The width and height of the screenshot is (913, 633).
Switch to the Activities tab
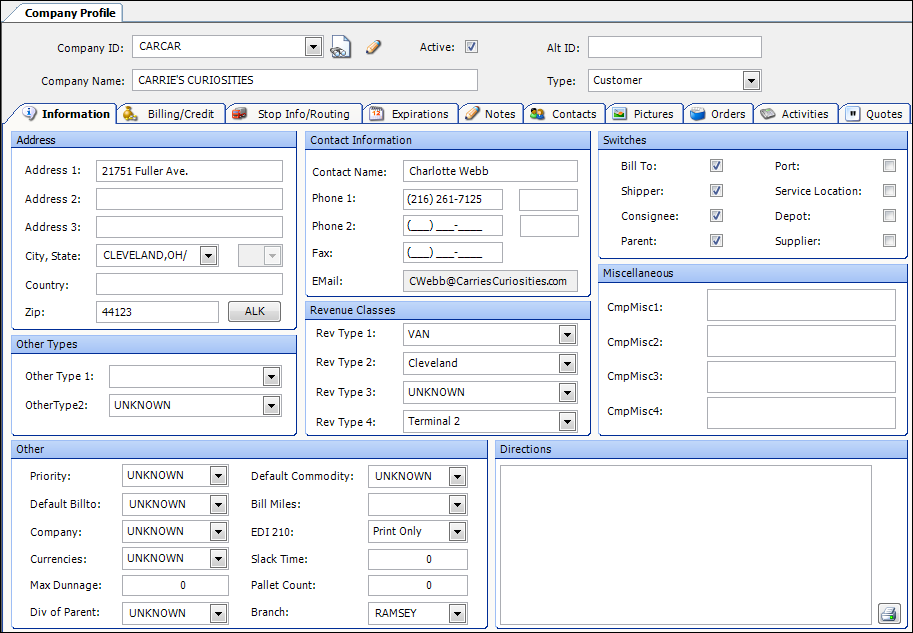[795, 114]
